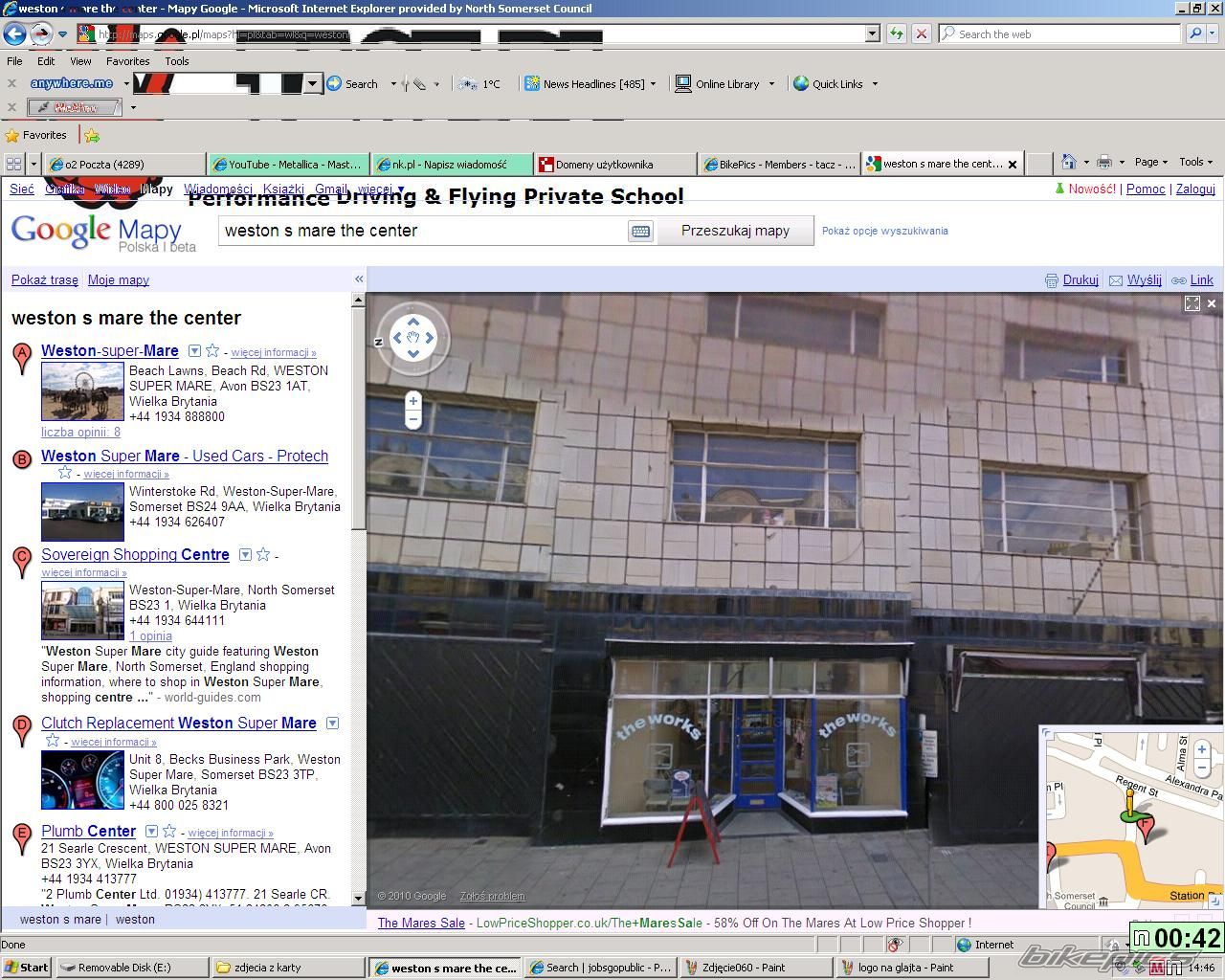The width and height of the screenshot is (1225, 980).
Task: Open the Drukuj (print) map option
Action: (x=1080, y=279)
